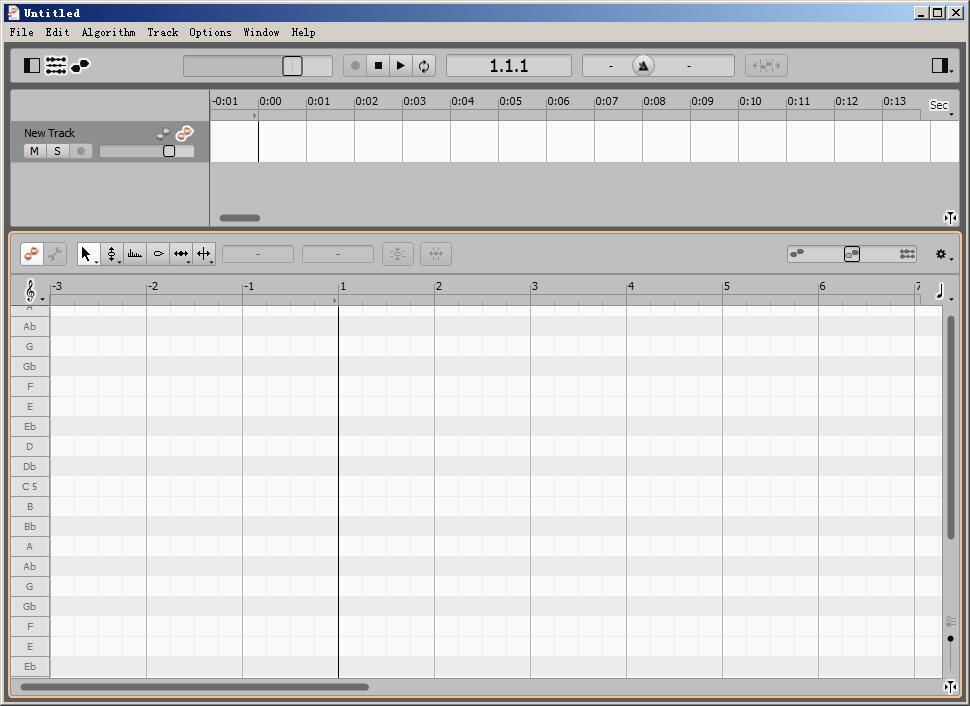Open the Sec time ruler unit dropdown

click(942, 106)
